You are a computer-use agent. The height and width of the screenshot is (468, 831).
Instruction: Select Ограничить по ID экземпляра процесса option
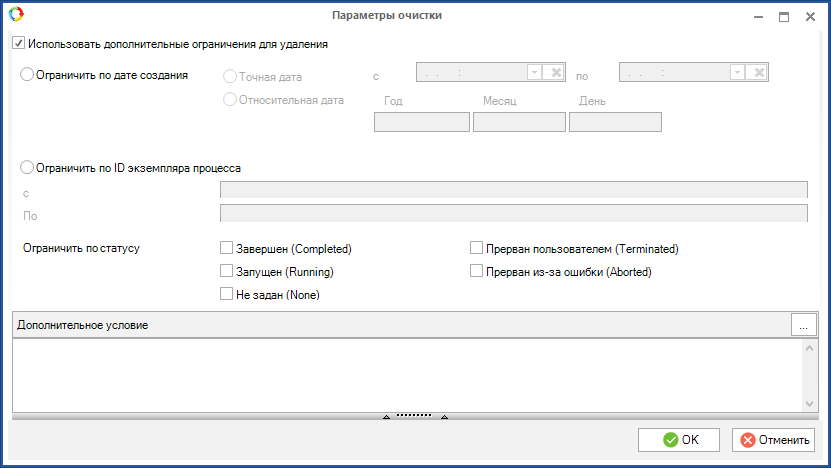coord(27,167)
